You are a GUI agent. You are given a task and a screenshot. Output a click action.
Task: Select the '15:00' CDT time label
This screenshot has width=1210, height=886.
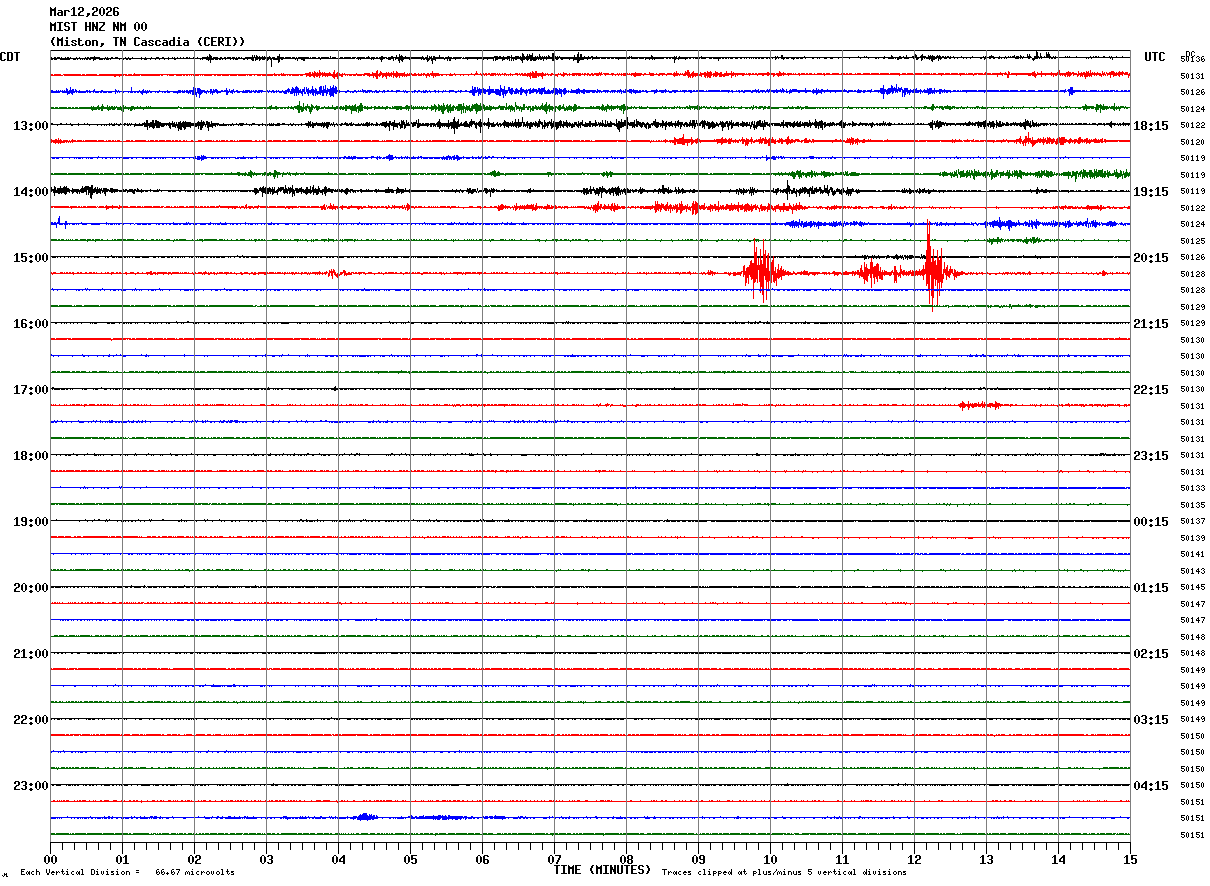point(30,258)
